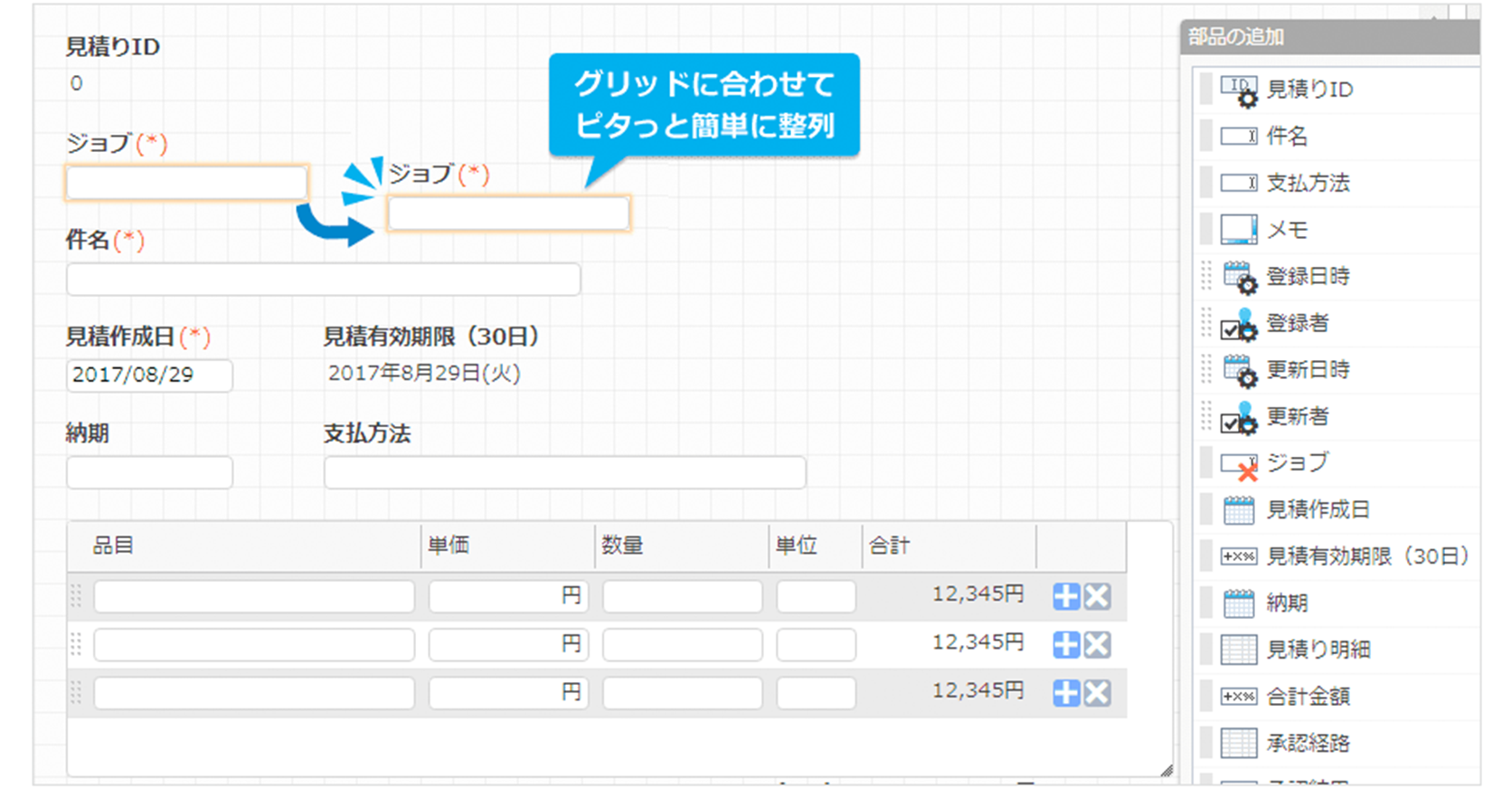Screen dimensions: 1512x789
Task: Click the date value 2017年8月29日(火)
Action: 424,374
